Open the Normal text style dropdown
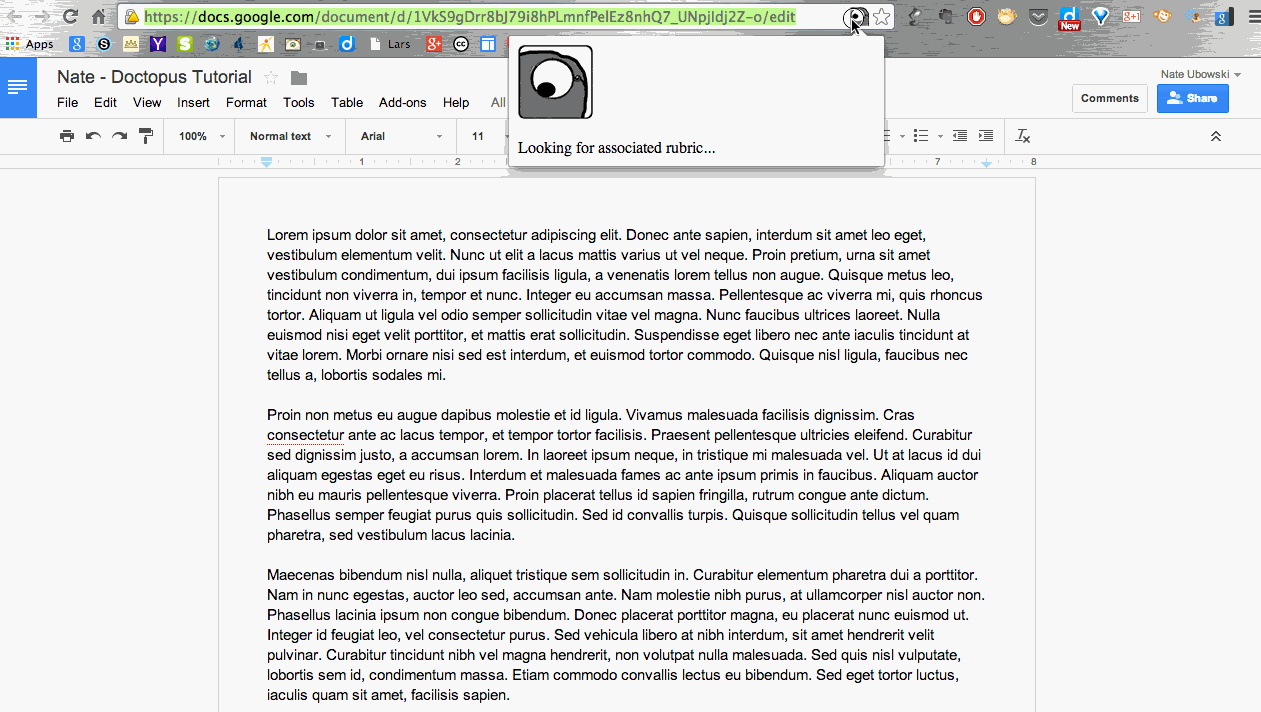This screenshot has width=1261, height=712. [290, 136]
